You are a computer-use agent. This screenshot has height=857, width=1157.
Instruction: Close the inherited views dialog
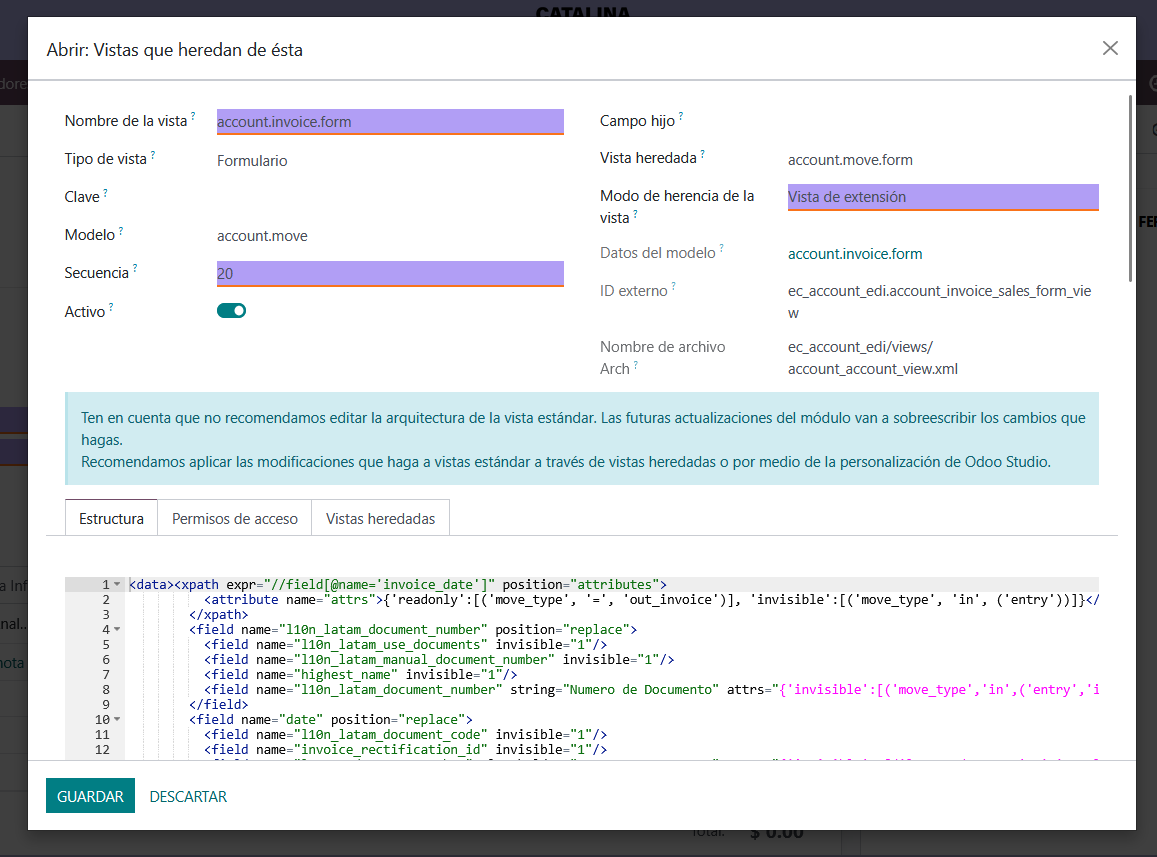(x=1110, y=48)
